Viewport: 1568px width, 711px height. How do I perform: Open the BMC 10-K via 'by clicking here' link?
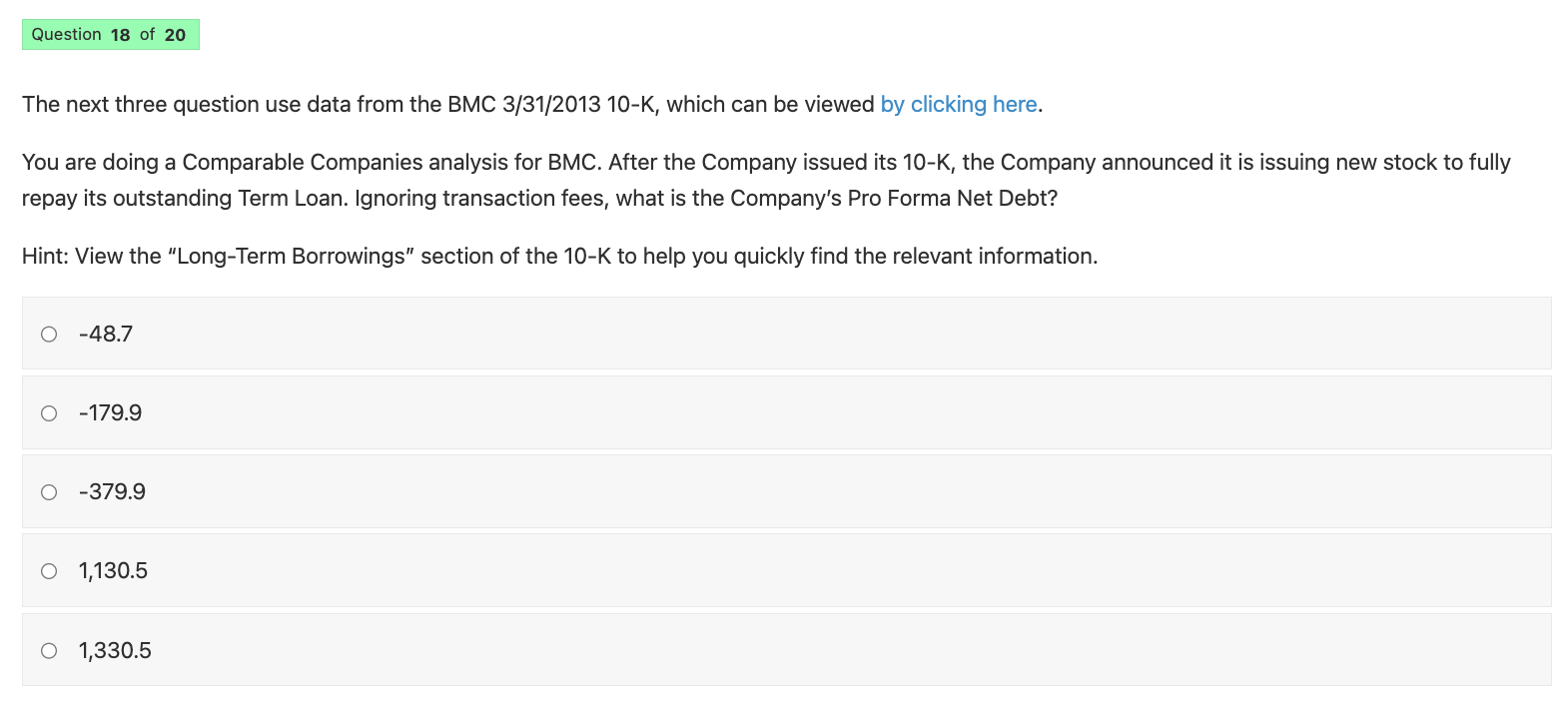pos(958,104)
